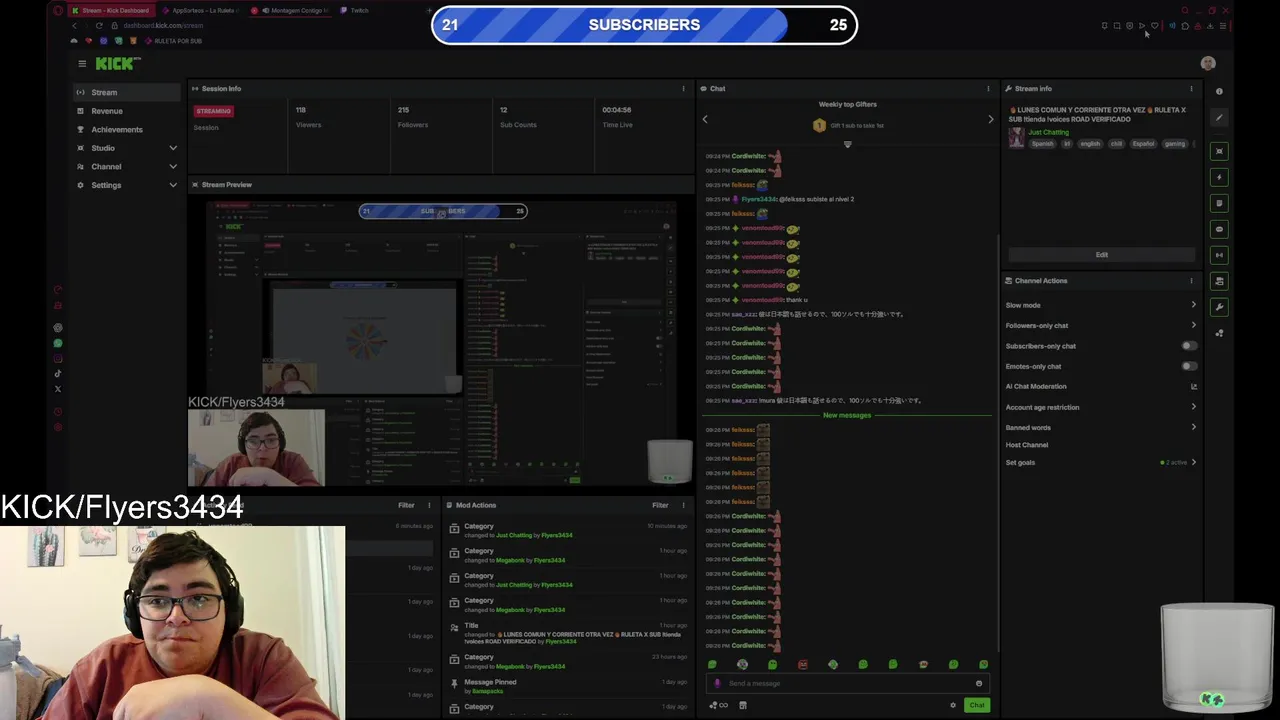Toggle chat bubble widget in right rail

click(x=1219, y=229)
